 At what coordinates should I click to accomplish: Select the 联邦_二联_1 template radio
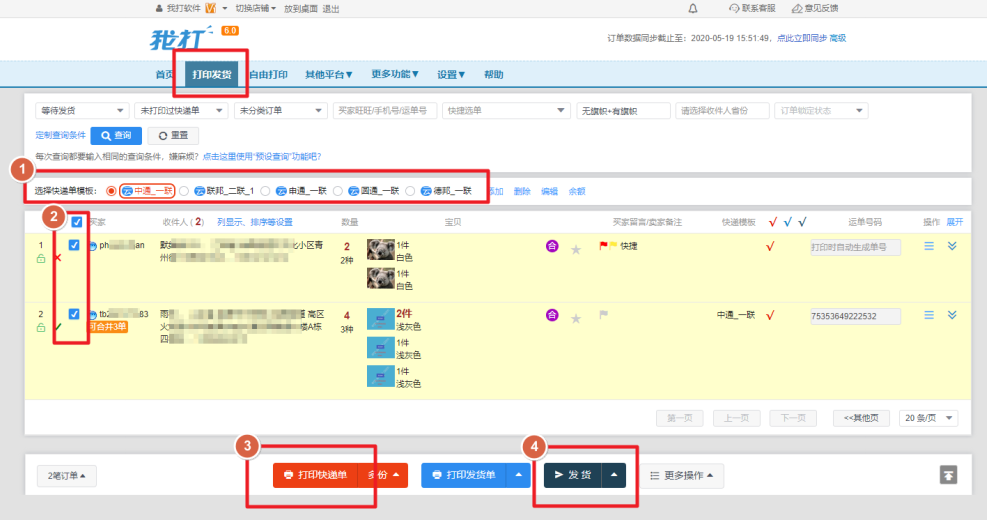[184, 191]
